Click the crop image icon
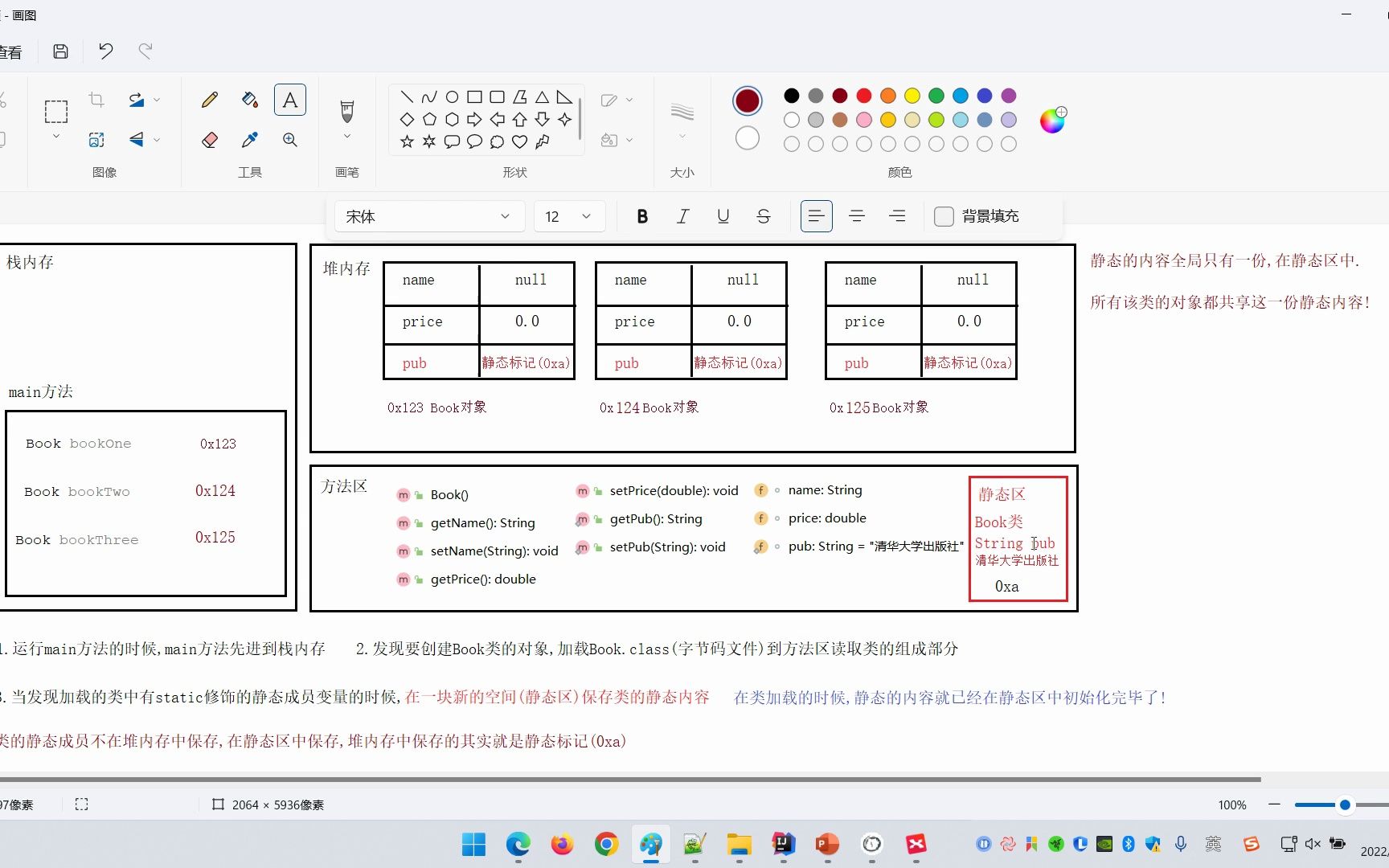This screenshot has width=1389, height=868. tap(96, 100)
